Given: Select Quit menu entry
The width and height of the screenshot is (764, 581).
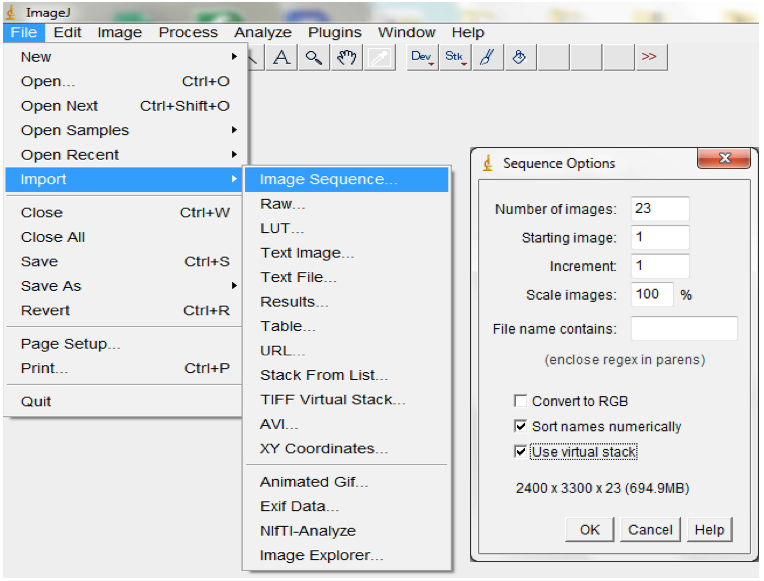Looking at the screenshot, I should (124, 402).
